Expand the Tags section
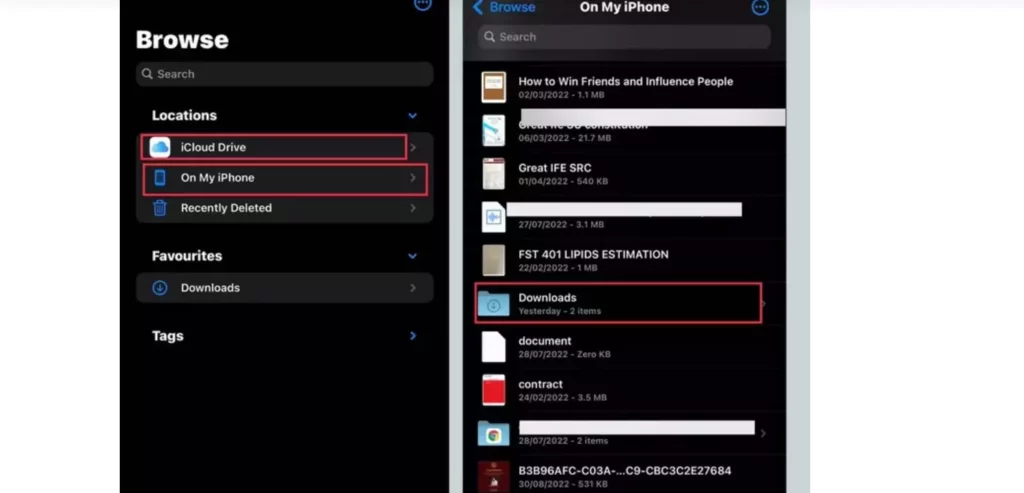The width and height of the screenshot is (1024, 493). (413, 336)
